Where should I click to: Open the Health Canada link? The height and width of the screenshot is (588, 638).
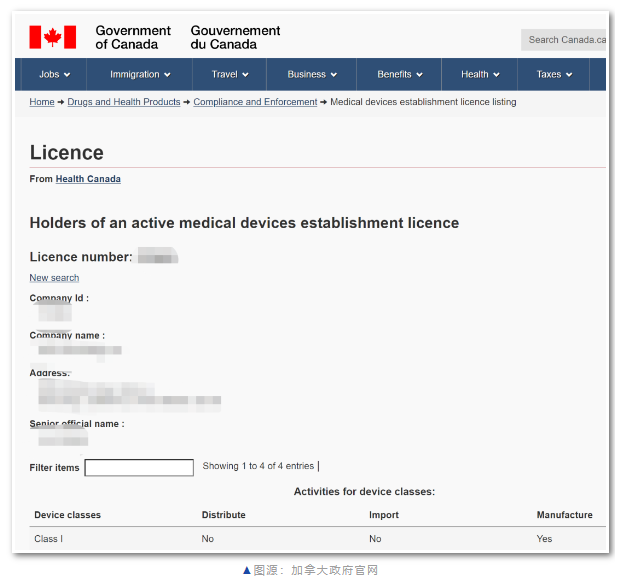click(88, 179)
